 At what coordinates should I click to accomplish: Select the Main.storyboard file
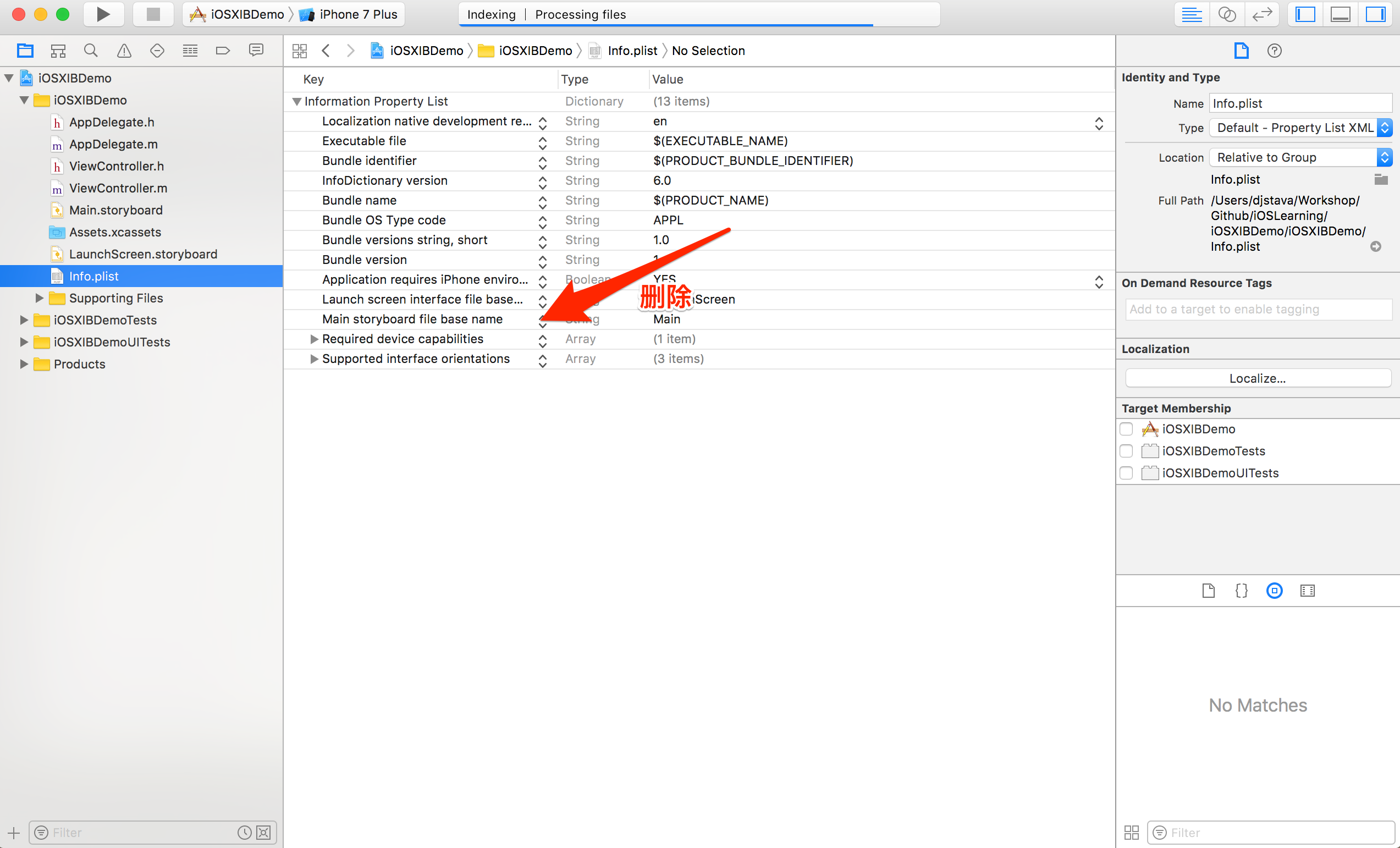point(115,210)
